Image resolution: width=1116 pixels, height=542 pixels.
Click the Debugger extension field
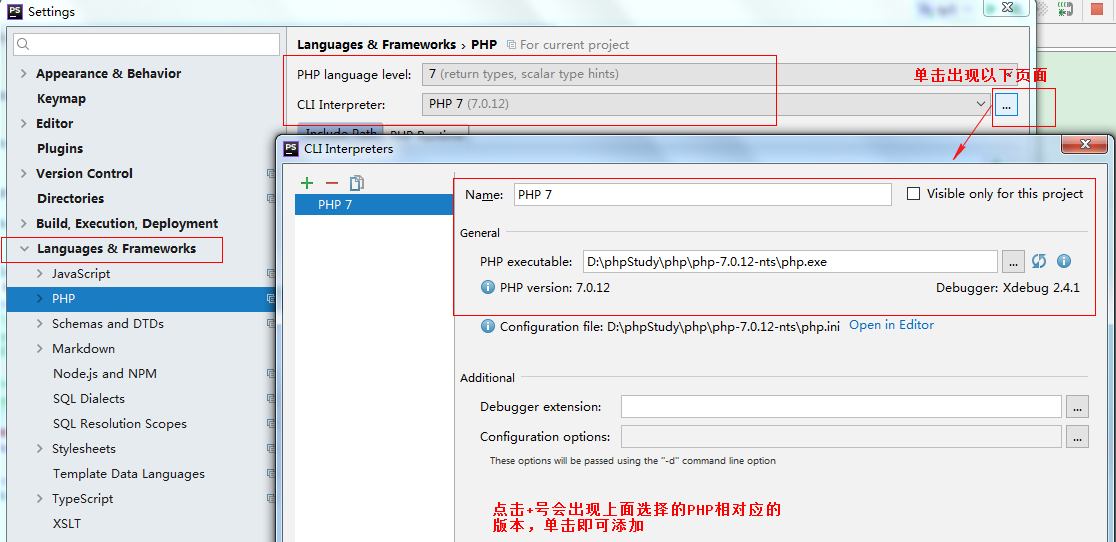(x=841, y=407)
